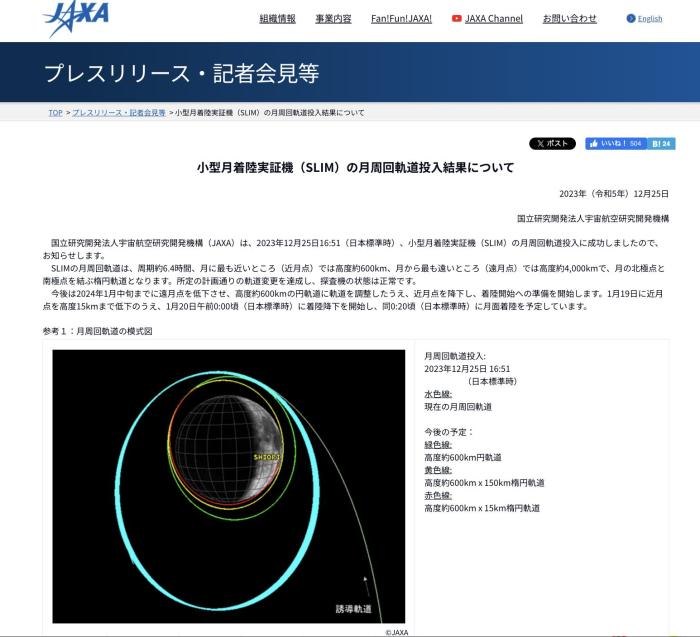Click the Facebook いいね! like button

(x=615, y=144)
